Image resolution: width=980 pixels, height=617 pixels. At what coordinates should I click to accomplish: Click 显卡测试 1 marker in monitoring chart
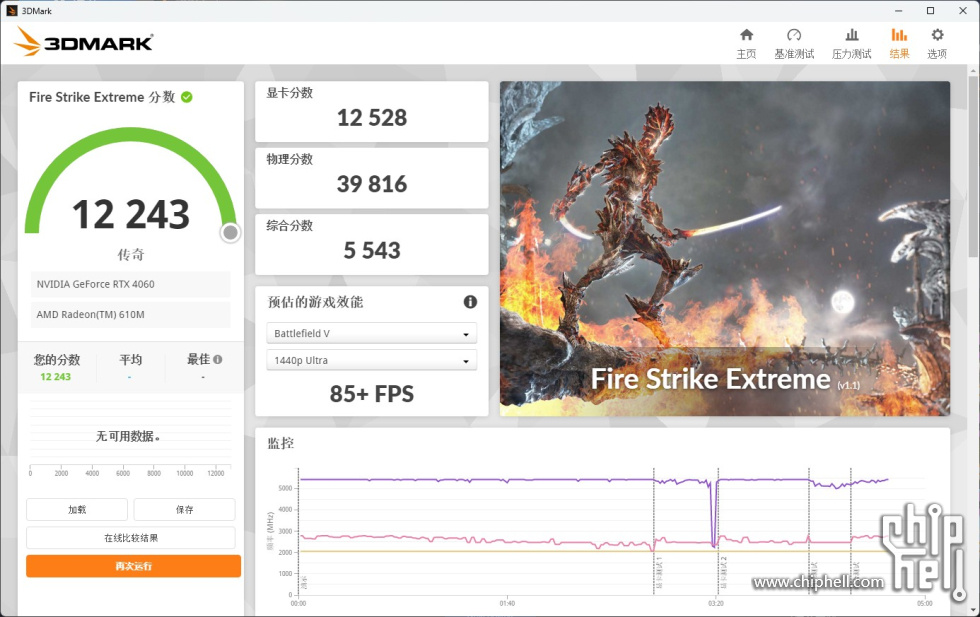[x=659, y=572]
